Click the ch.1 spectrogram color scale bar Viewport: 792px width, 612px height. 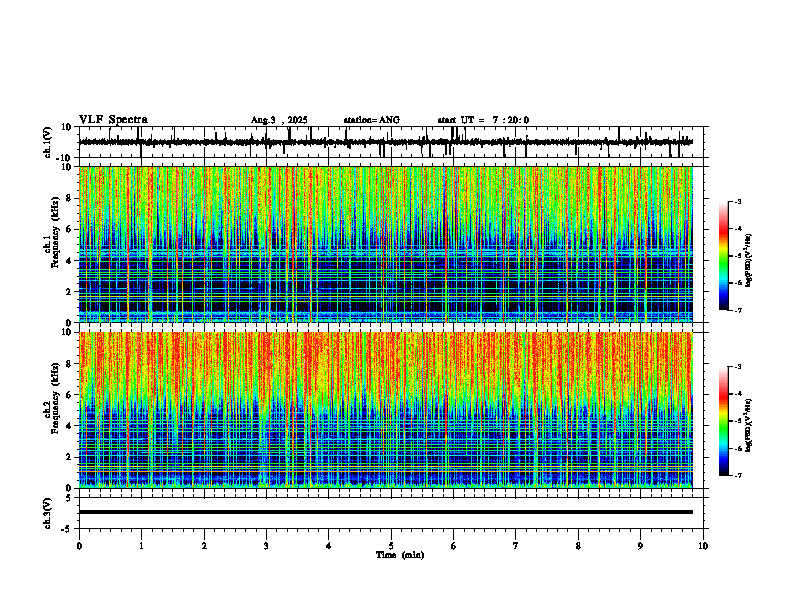point(723,256)
